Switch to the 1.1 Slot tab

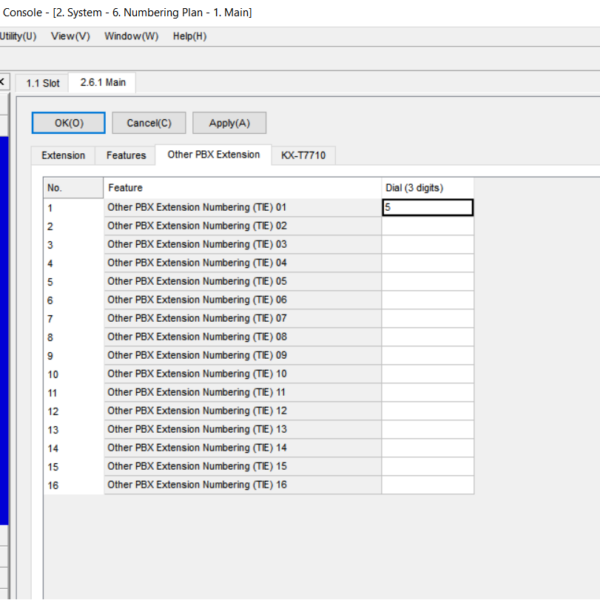pos(43,83)
